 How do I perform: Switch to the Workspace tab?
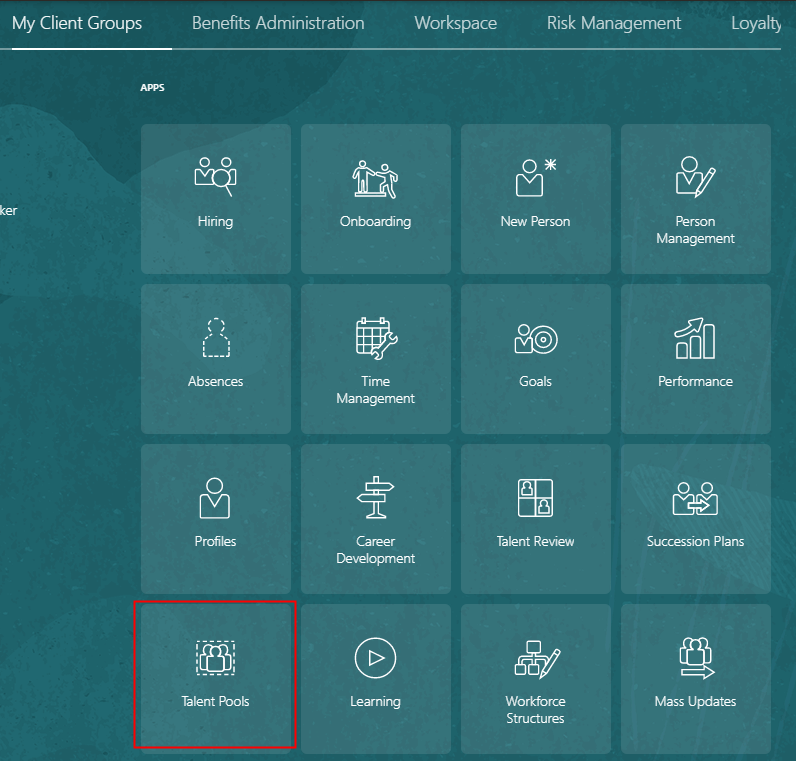pos(455,23)
